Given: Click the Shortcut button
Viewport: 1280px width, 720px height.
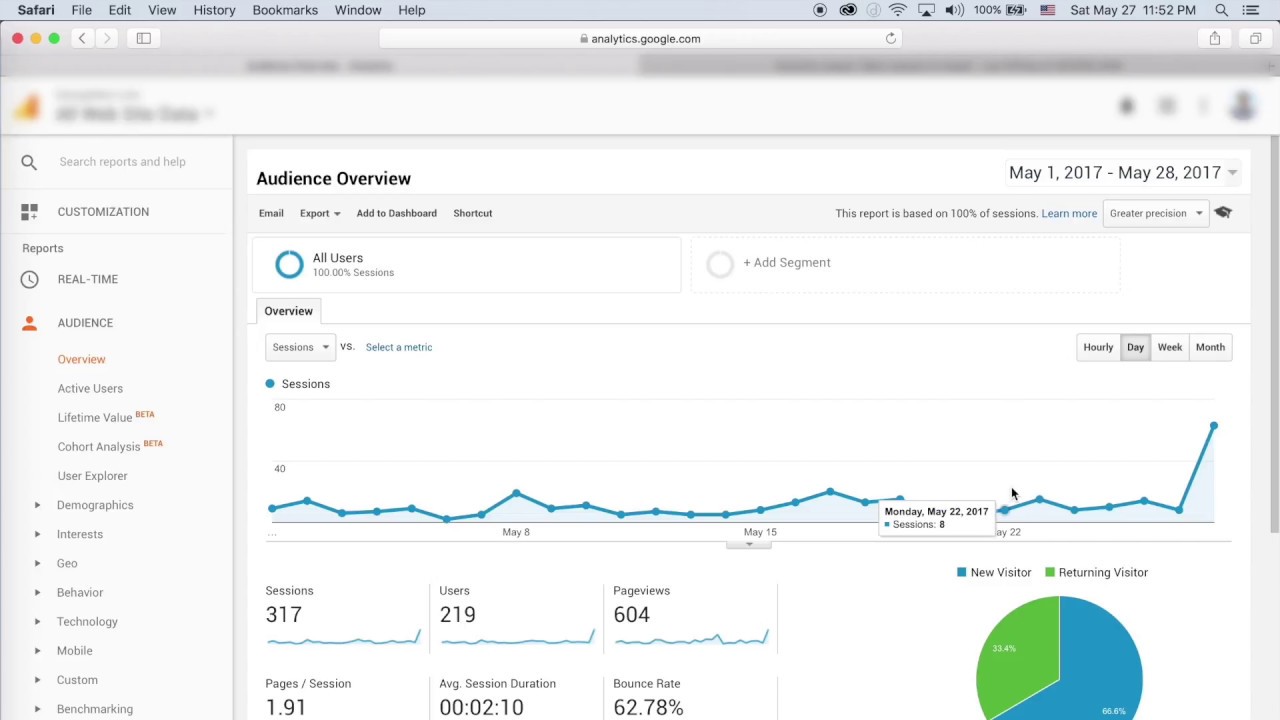Looking at the screenshot, I should [472, 213].
